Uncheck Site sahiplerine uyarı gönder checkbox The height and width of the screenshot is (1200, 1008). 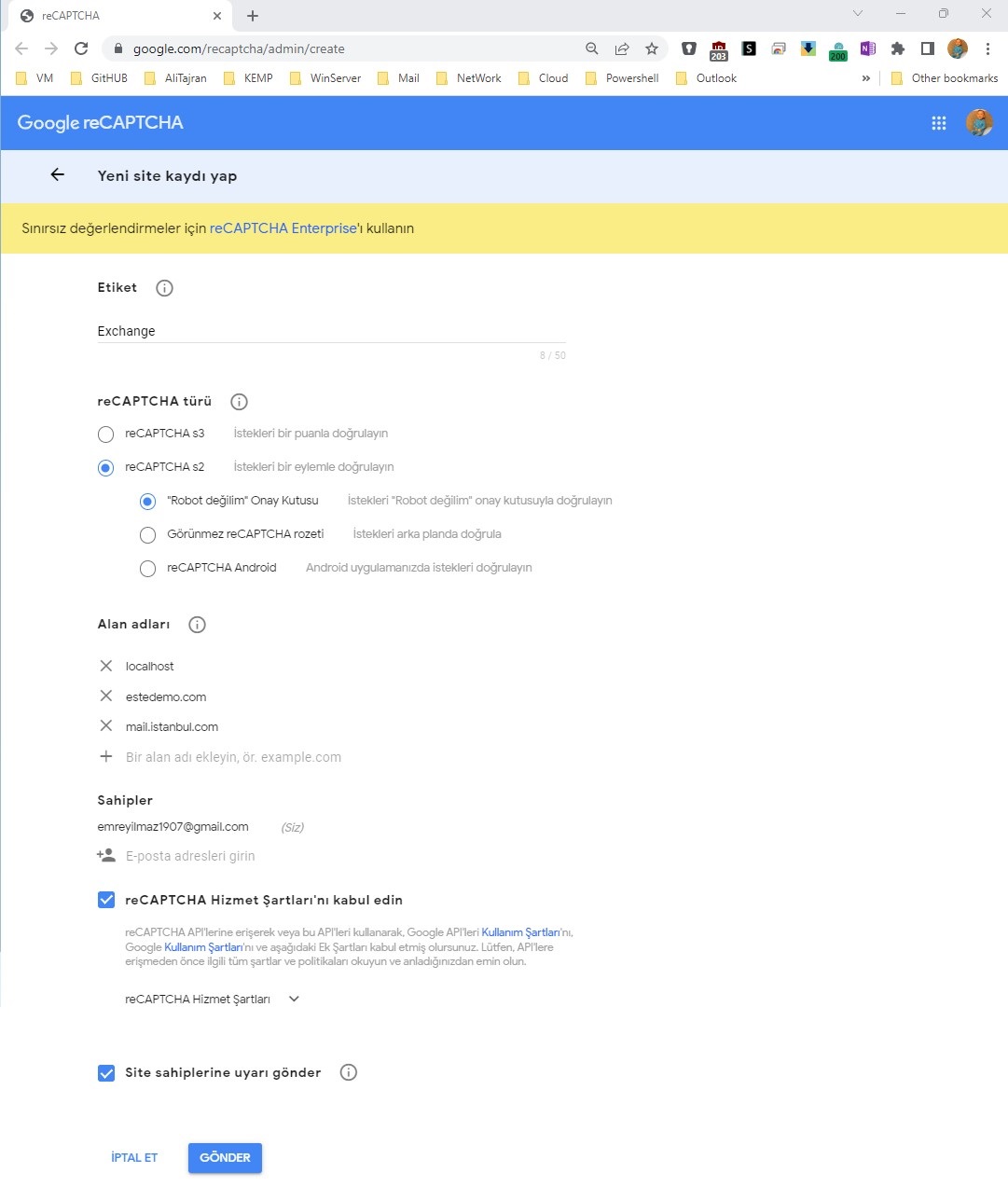pyautogui.click(x=106, y=1073)
